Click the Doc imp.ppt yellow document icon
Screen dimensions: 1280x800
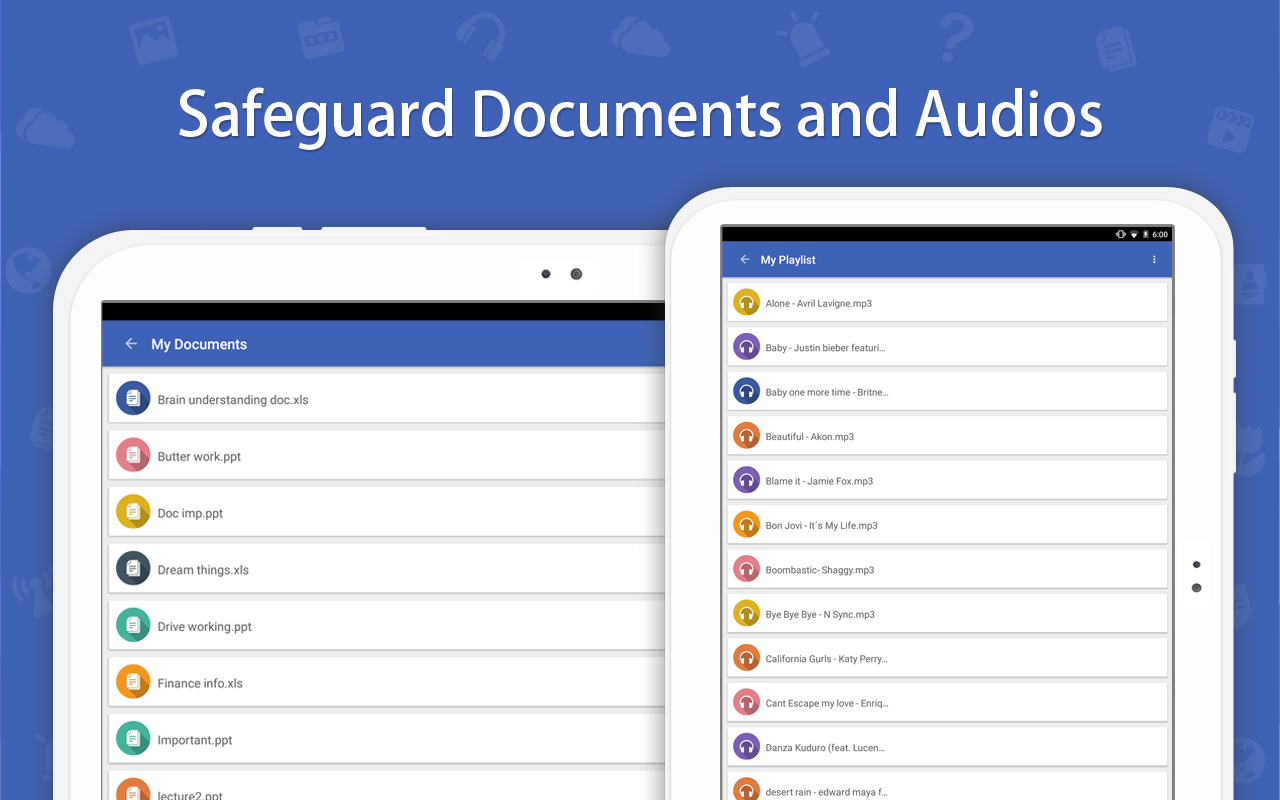coord(133,513)
